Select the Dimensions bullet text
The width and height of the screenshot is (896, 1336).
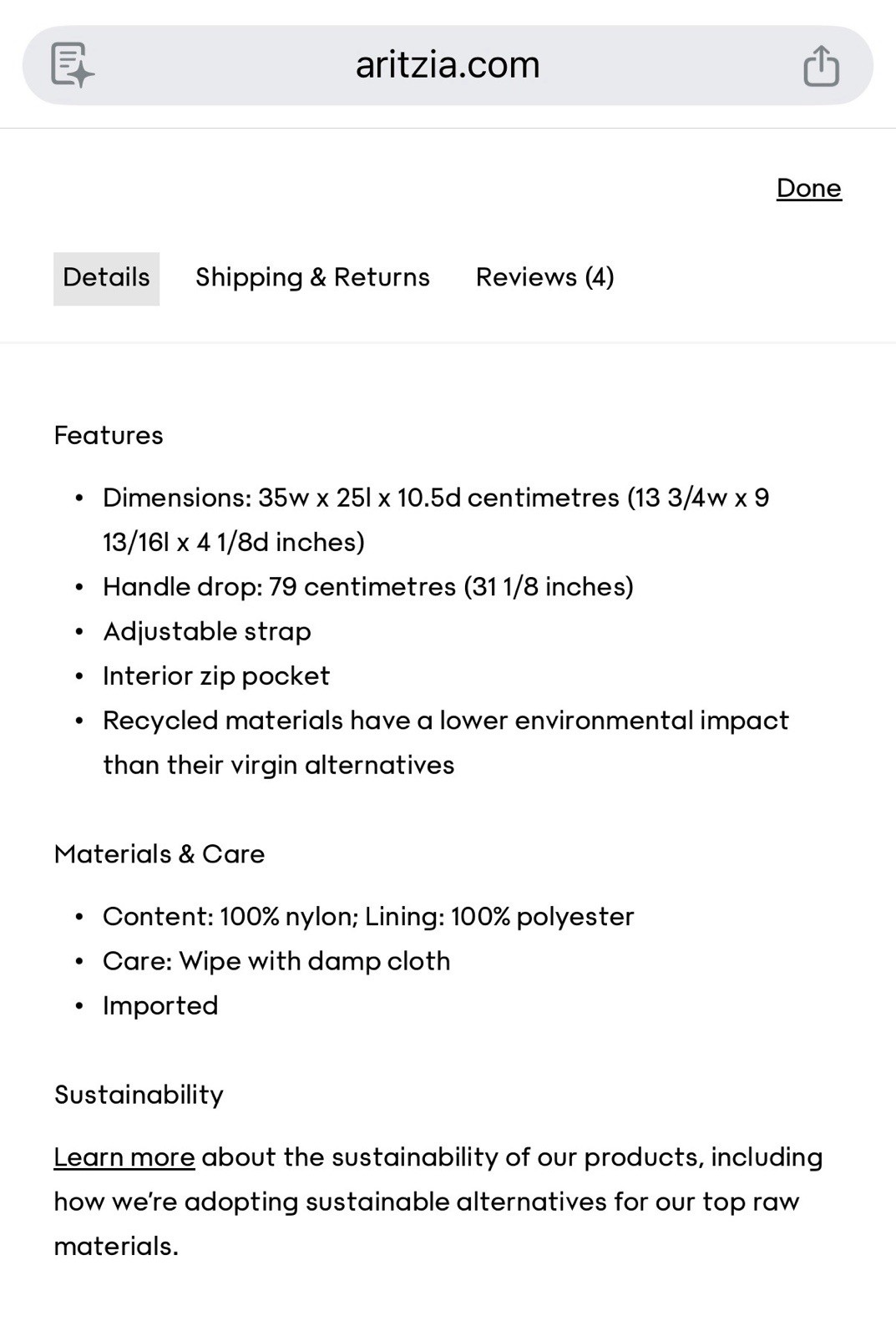(436, 520)
